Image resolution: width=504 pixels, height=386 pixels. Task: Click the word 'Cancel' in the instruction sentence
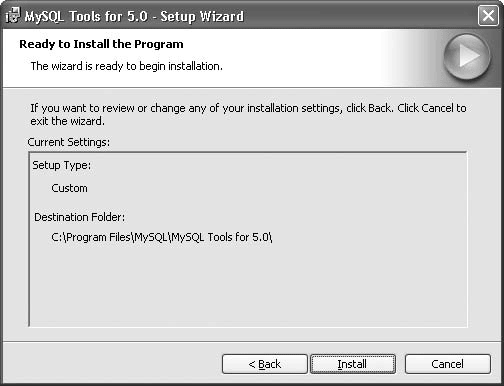[x=437, y=108]
